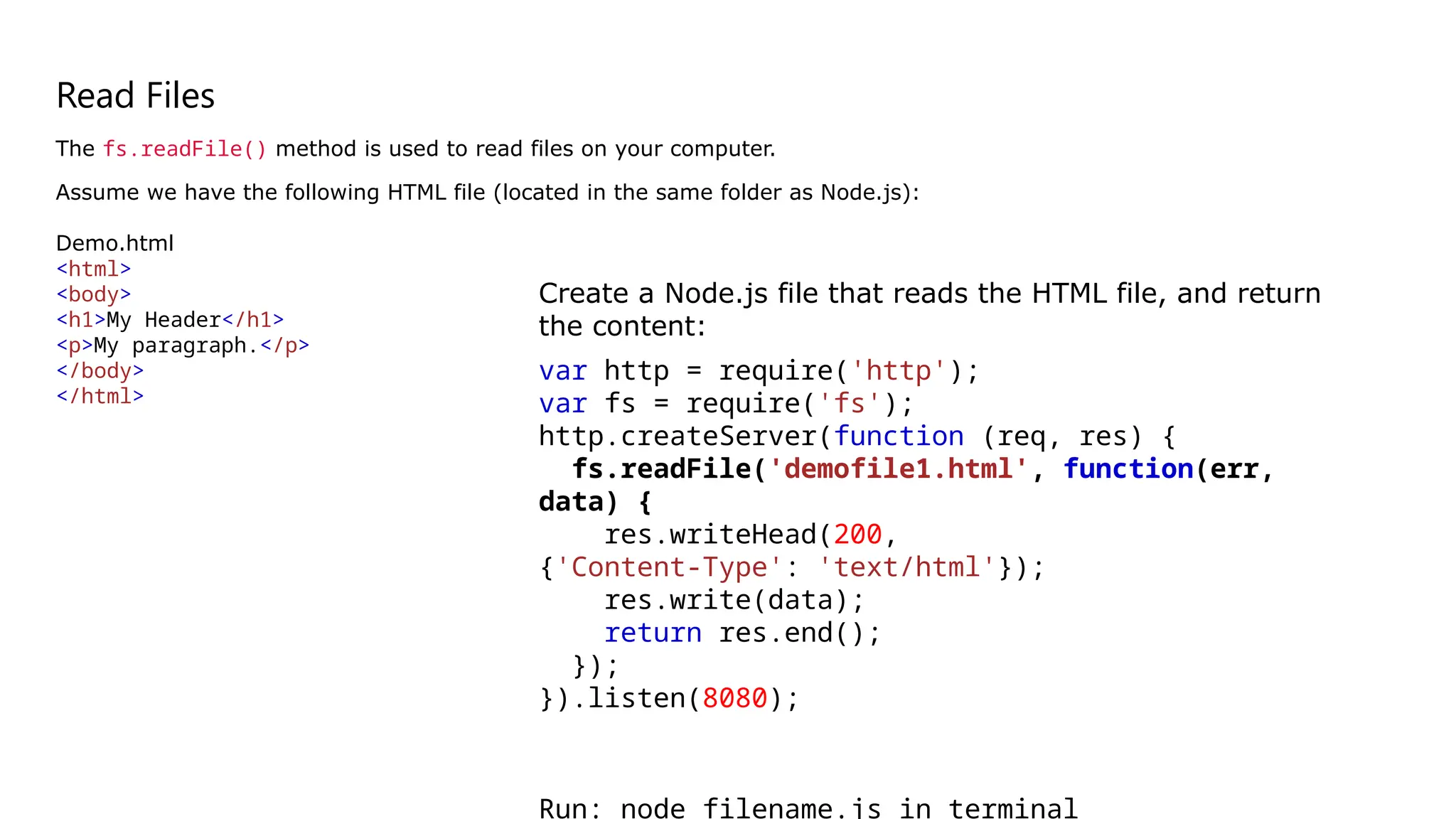Click the red 8080 port number

(x=735, y=699)
